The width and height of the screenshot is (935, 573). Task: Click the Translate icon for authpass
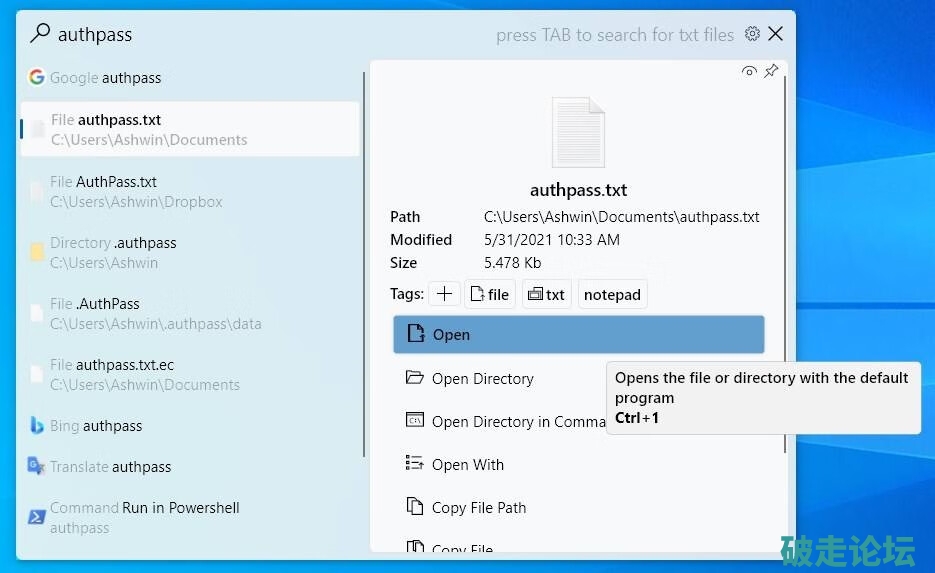(x=37, y=466)
